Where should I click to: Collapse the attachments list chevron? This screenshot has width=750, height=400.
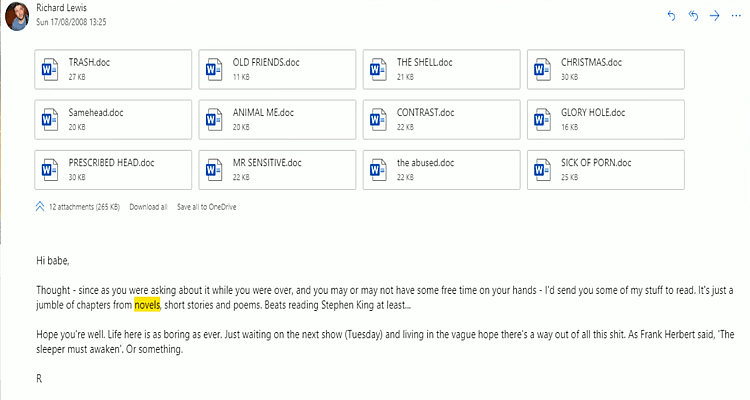[39, 207]
